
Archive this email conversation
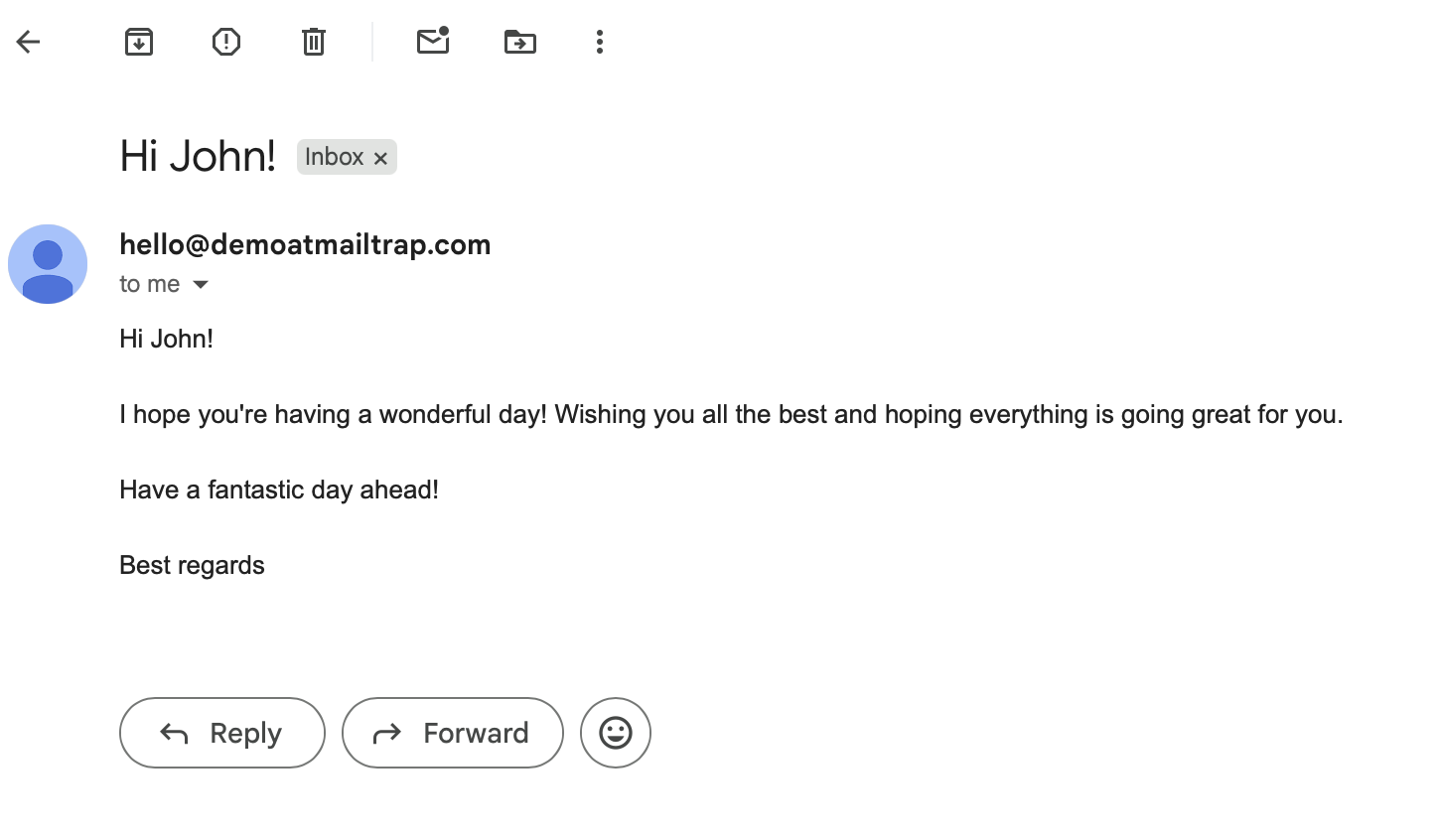139,42
